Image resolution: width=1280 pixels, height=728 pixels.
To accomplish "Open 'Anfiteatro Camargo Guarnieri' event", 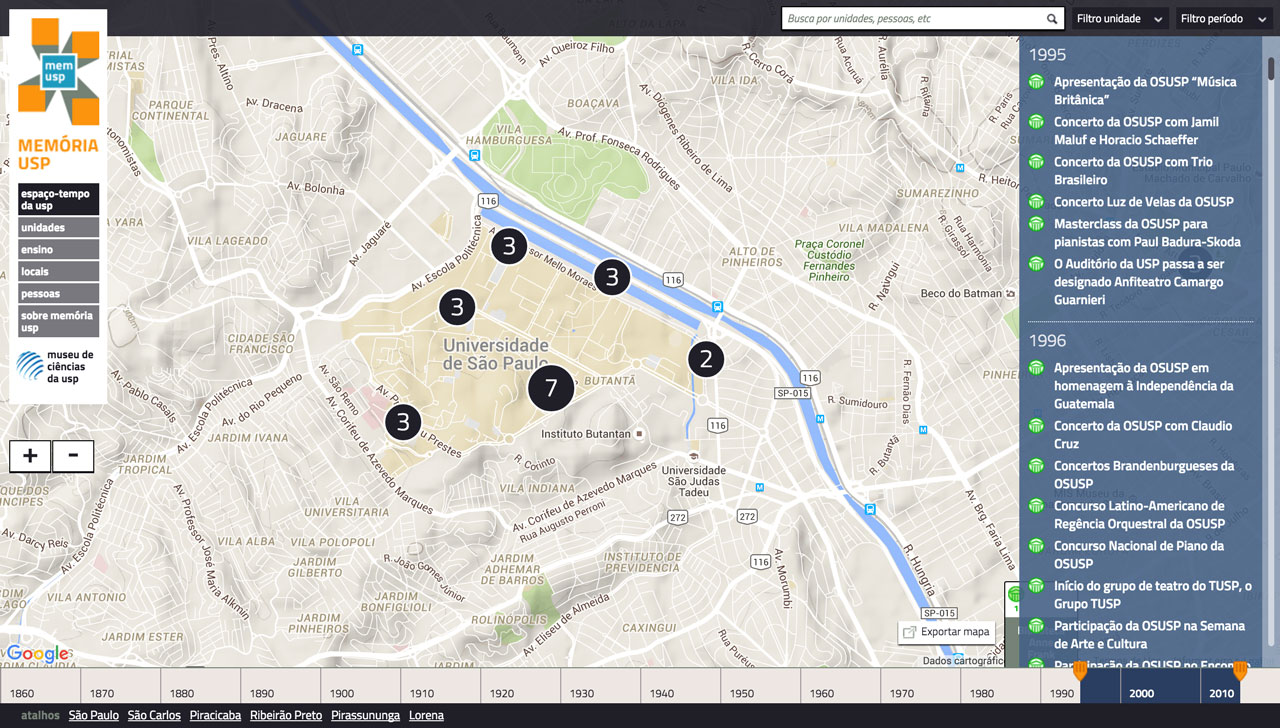I will [1139, 282].
